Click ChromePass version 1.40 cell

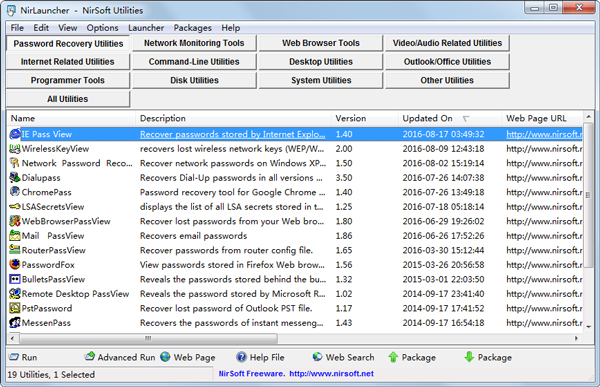[344, 192]
